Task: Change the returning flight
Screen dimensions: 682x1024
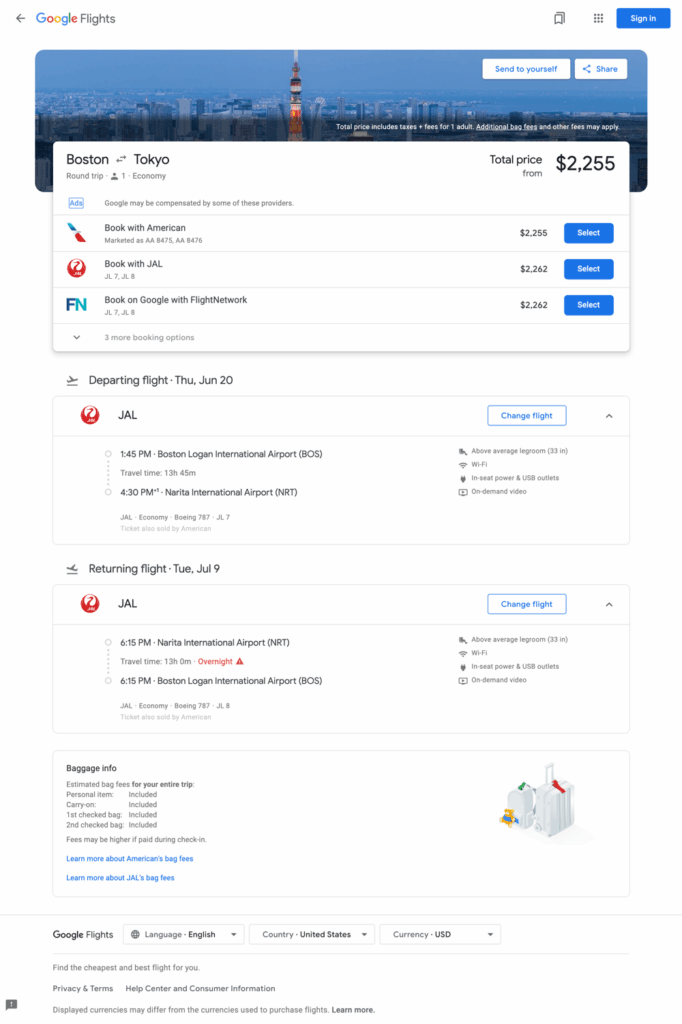Action: 527,603
